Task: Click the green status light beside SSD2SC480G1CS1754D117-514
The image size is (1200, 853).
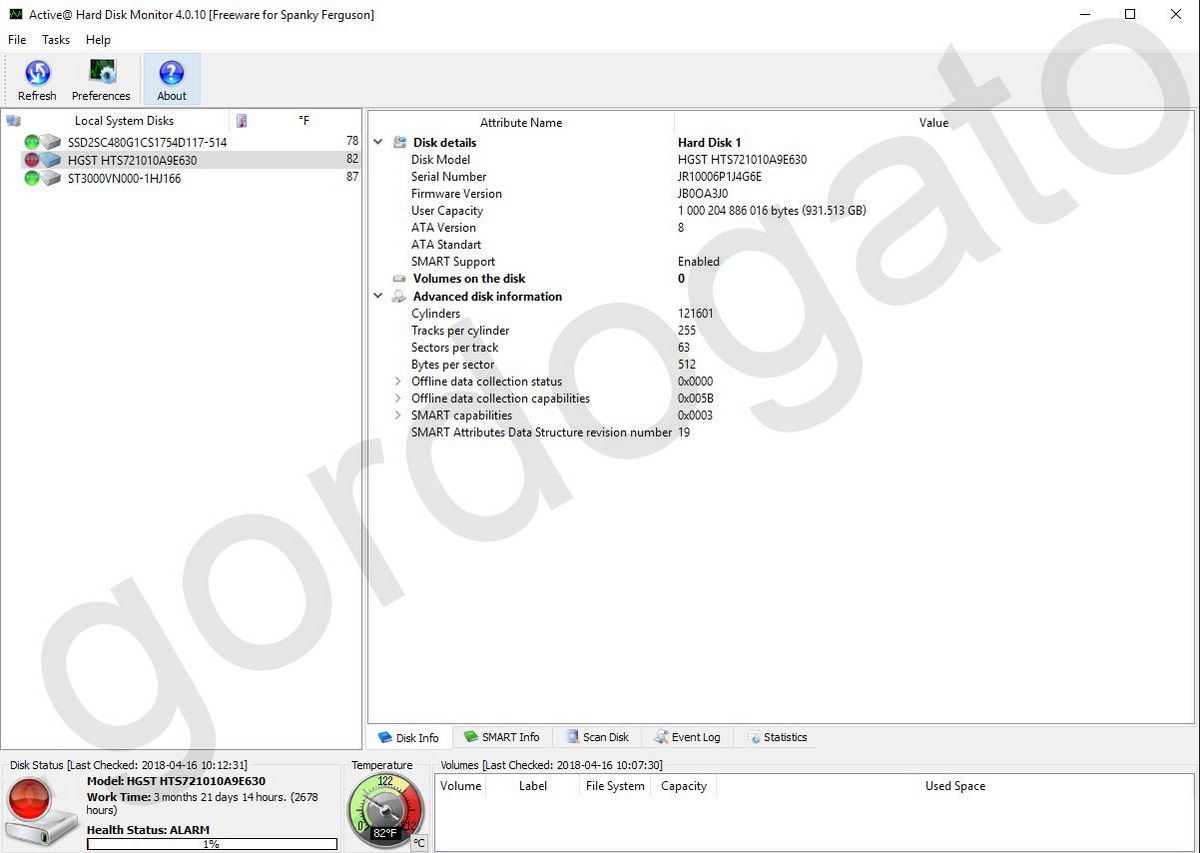Action: click(31, 142)
